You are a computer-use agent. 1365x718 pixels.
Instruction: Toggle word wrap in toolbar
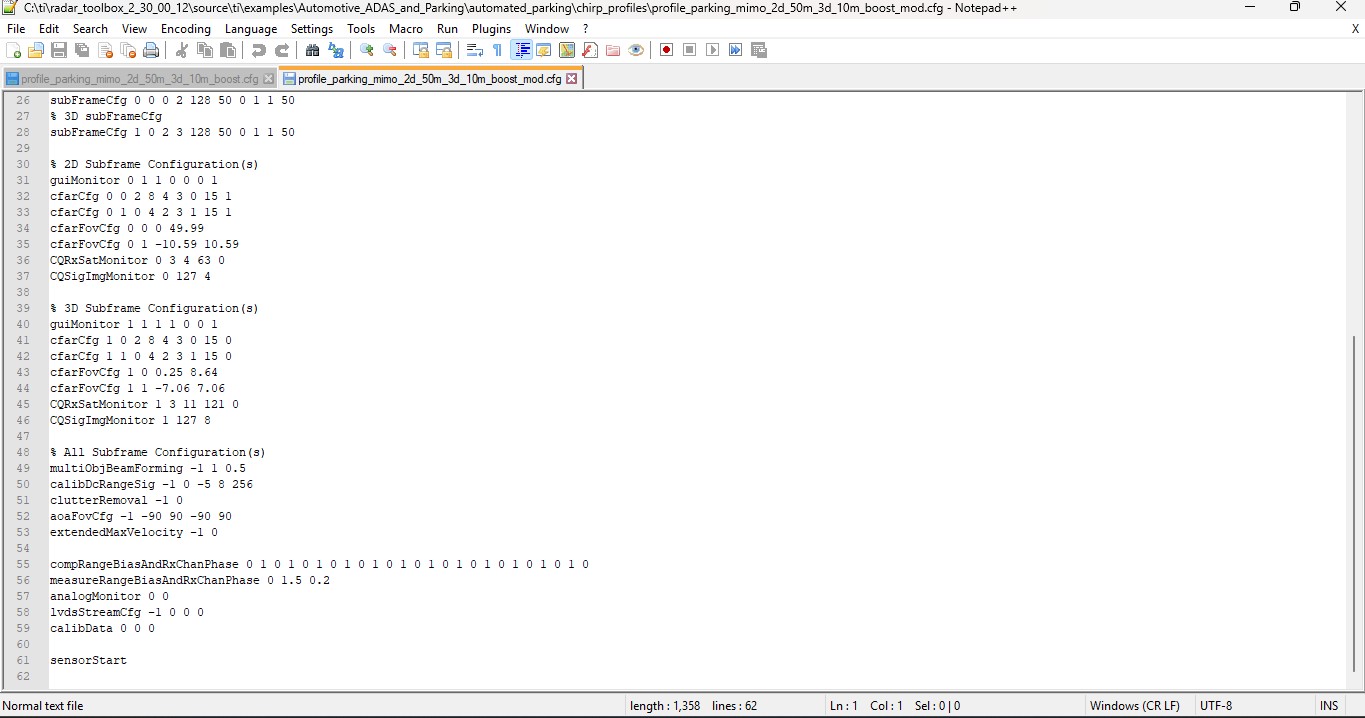coord(475,50)
